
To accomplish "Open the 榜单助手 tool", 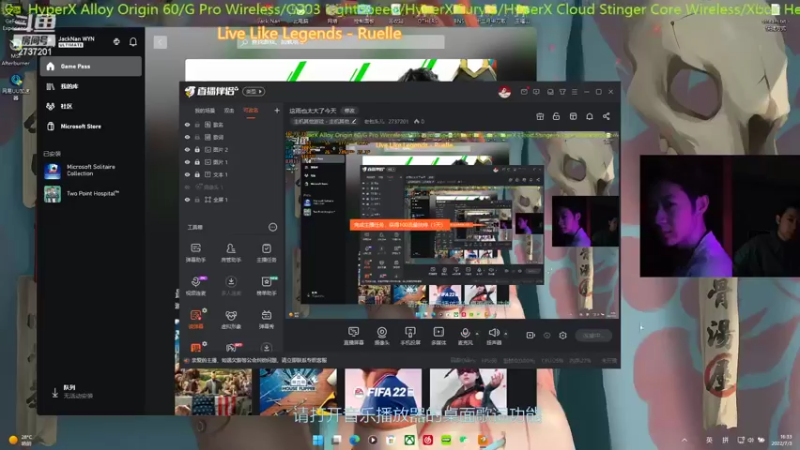I will point(266,286).
